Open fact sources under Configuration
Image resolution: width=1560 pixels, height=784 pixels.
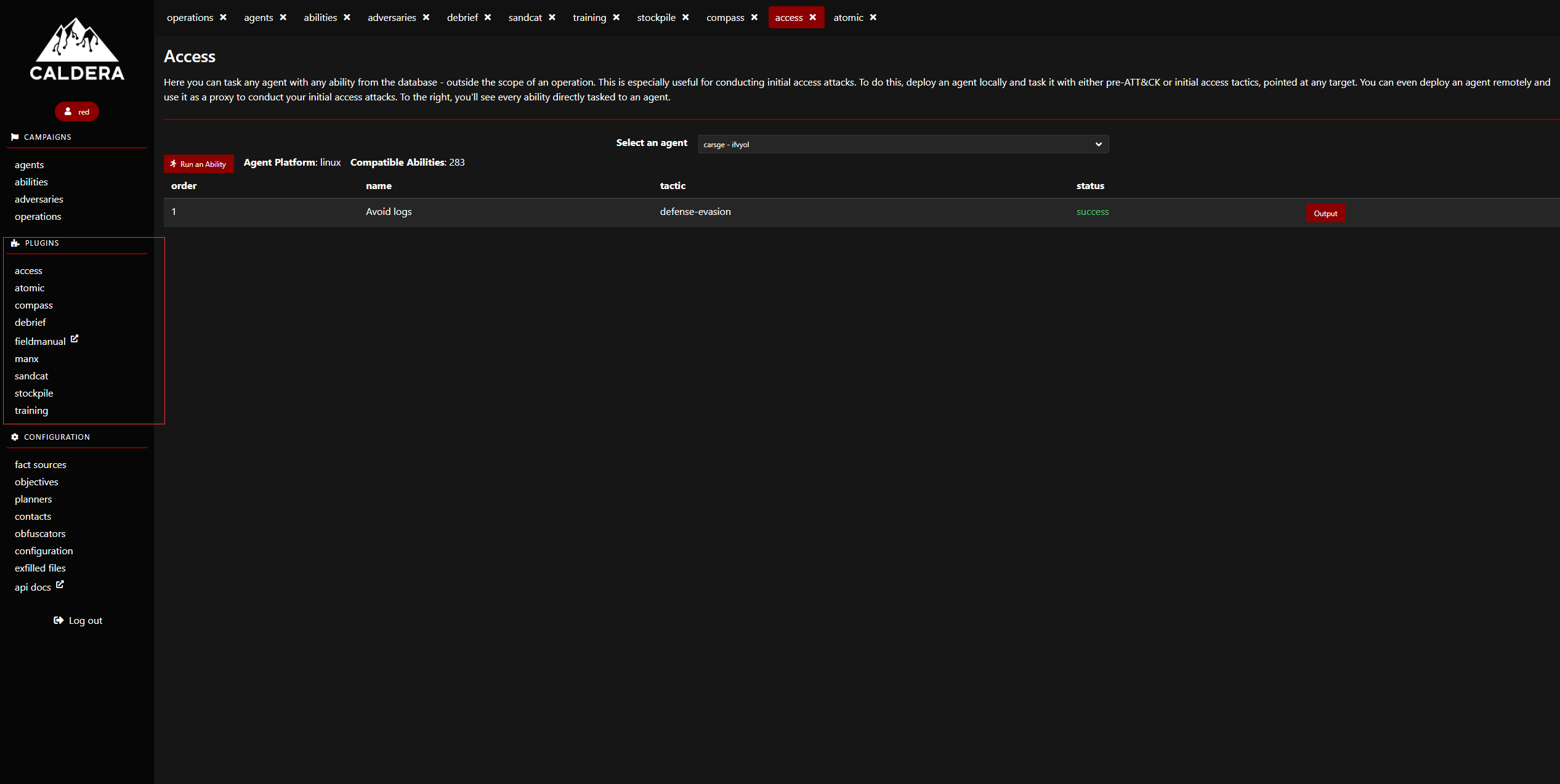pyautogui.click(x=41, y=464)
